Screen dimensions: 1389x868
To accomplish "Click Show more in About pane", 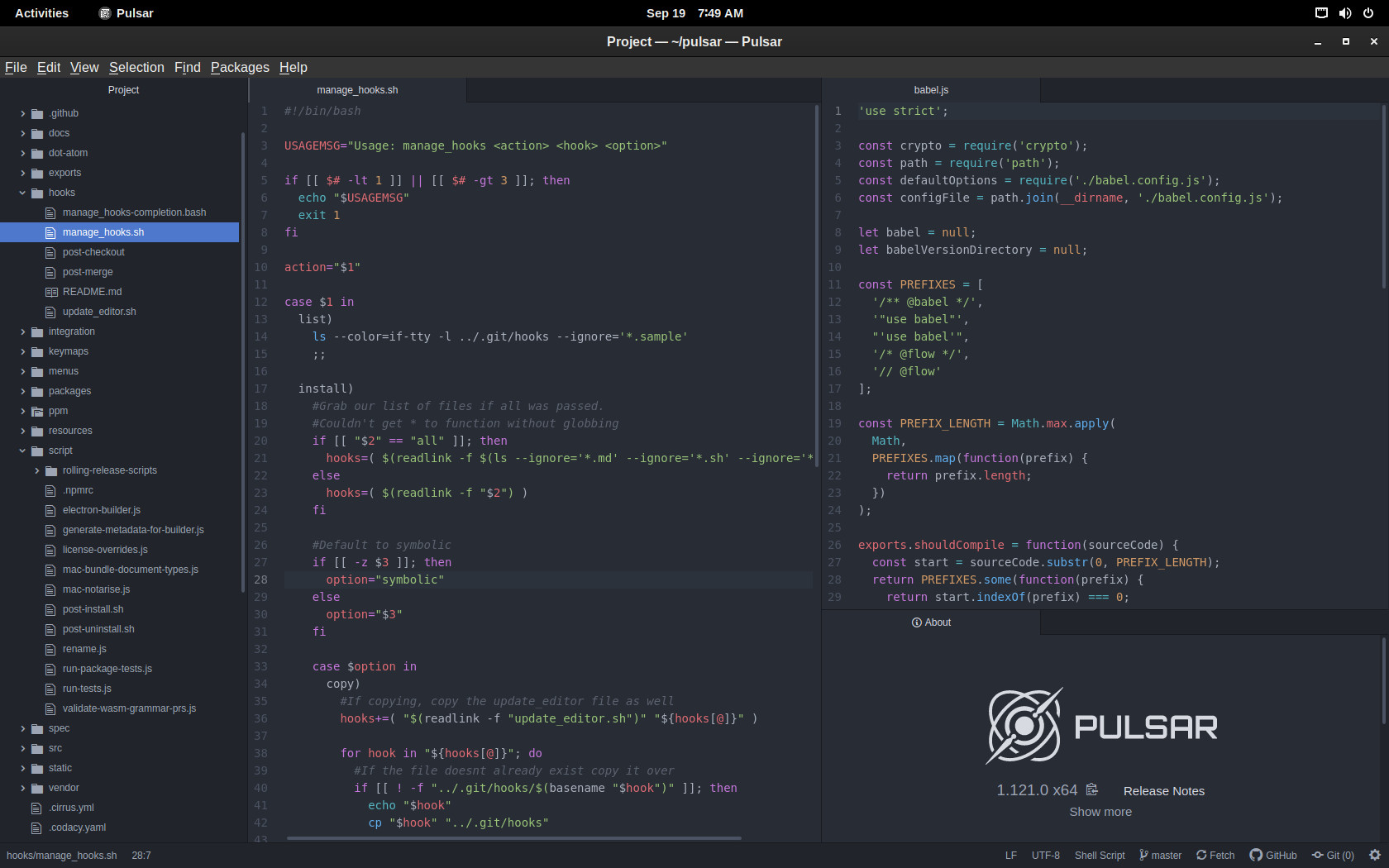I will pos(1100,812).
